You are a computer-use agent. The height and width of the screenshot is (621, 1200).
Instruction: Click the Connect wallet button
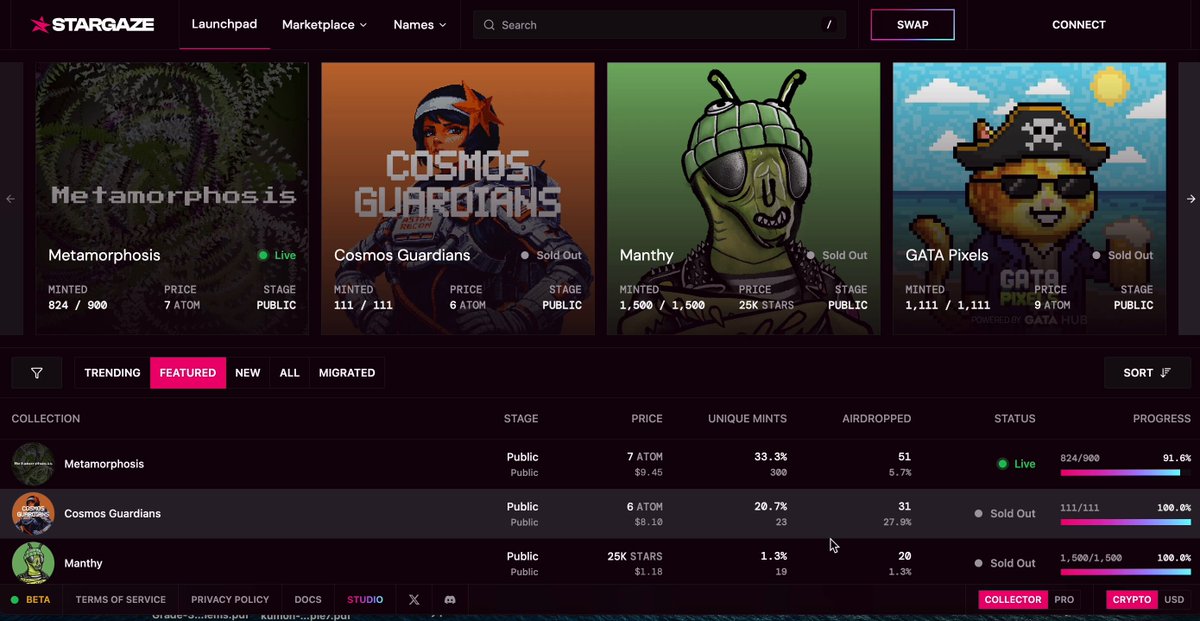tap(1079, 25)
